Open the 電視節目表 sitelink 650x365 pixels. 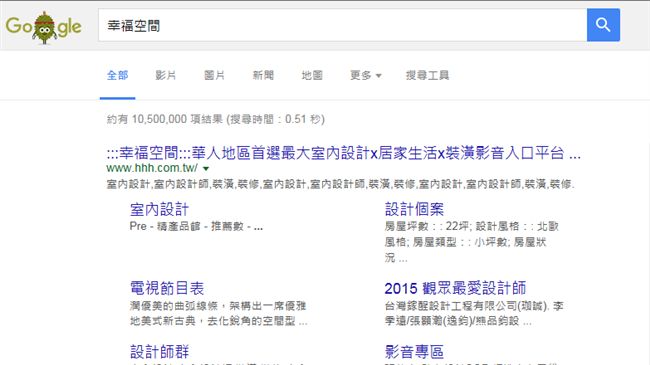pos(167,288)
